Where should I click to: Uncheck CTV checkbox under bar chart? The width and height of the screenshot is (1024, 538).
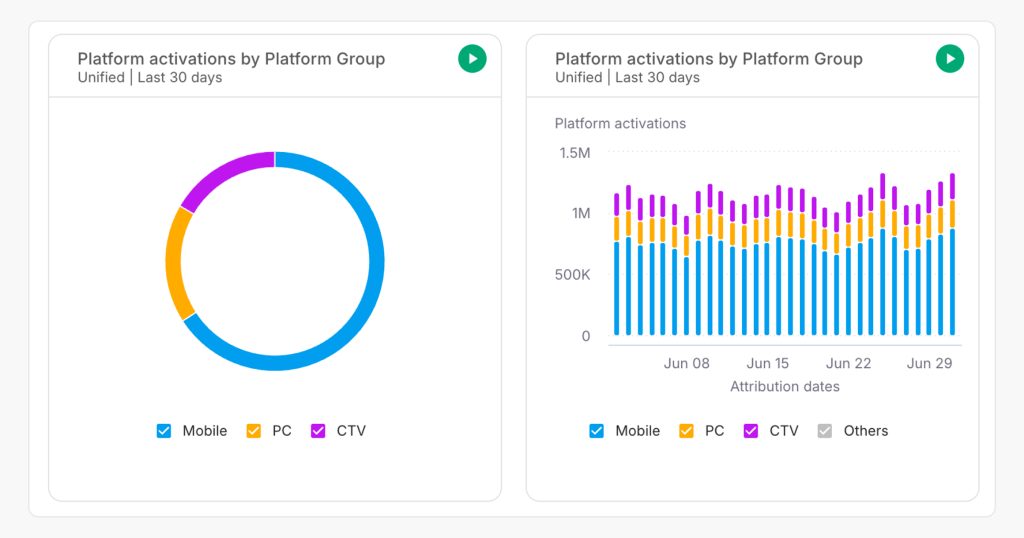[x=751, y=431]
